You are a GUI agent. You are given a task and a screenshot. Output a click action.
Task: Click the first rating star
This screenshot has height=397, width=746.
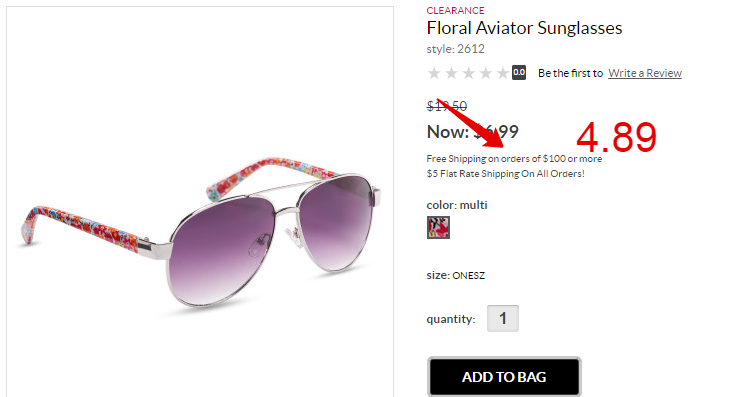434,73
